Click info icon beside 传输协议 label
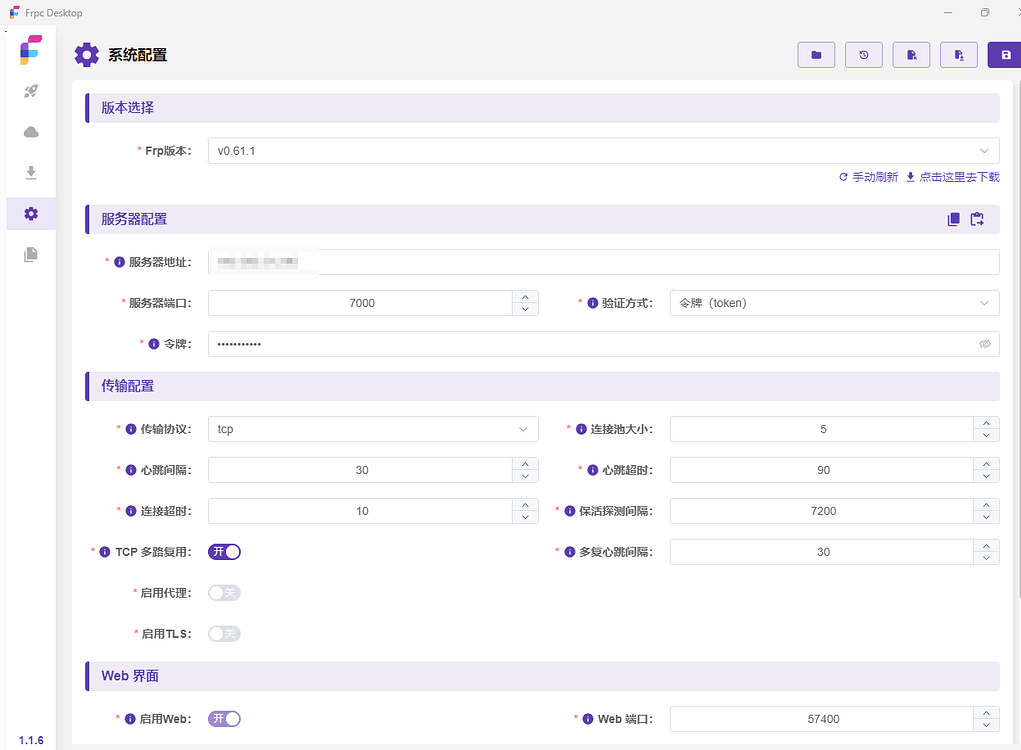This screenshot has width=1021, height=750. coord(131,430)
